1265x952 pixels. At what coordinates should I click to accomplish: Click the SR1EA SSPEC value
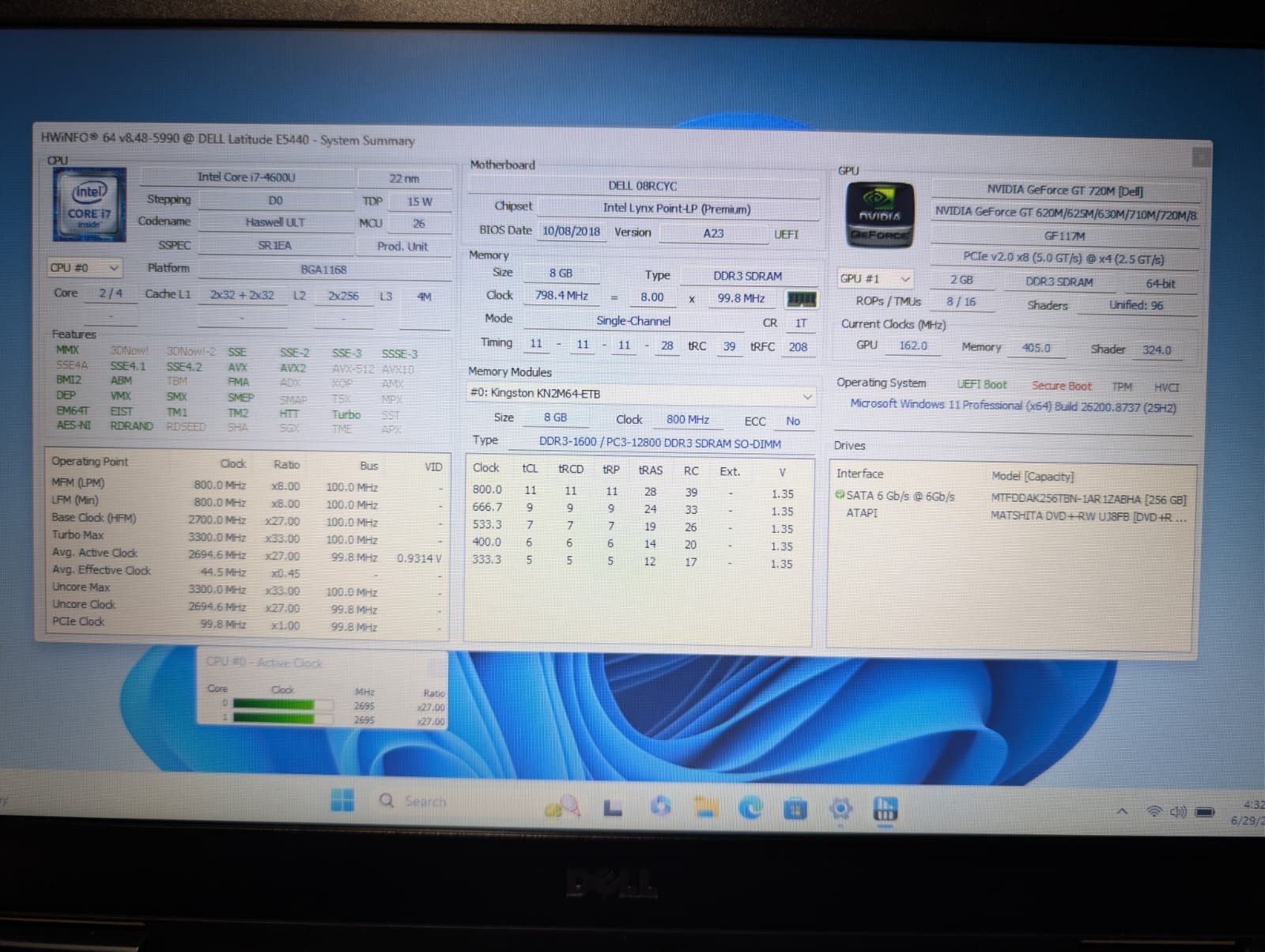click(274, 245)
